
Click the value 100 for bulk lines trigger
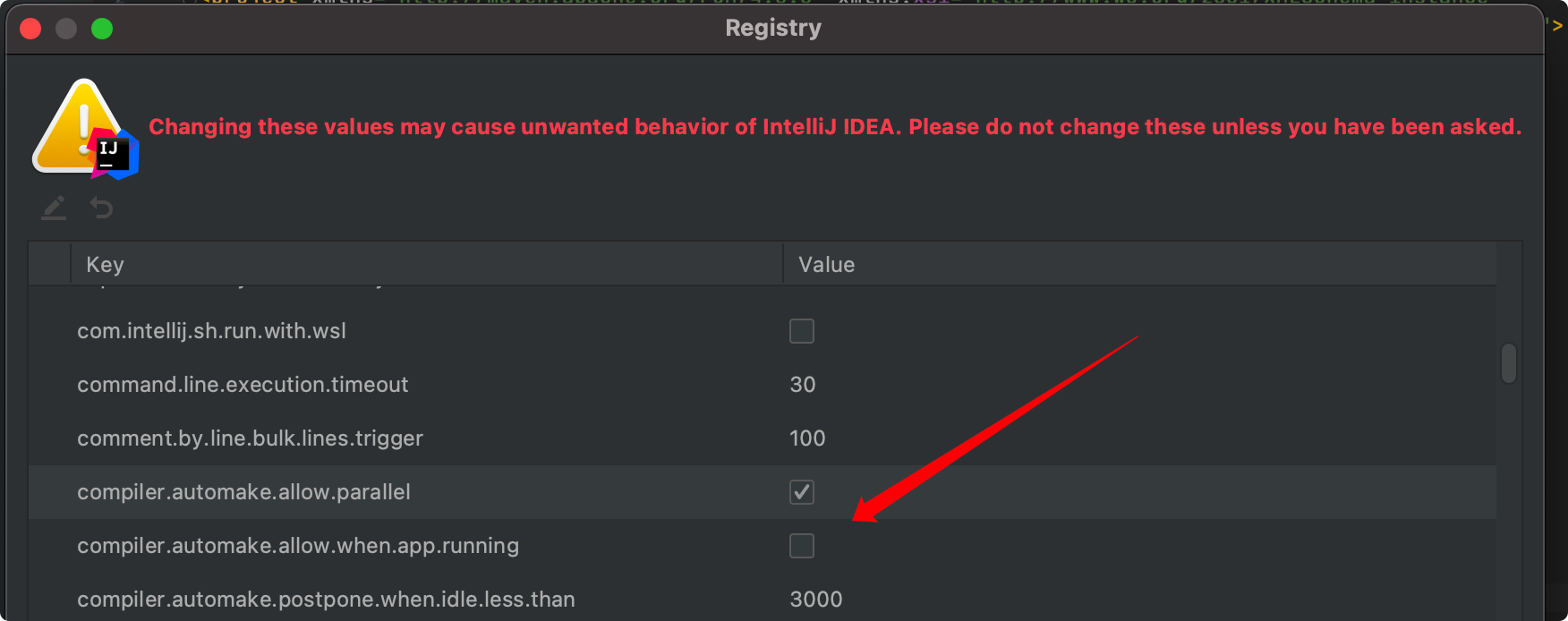coord(807,438)
